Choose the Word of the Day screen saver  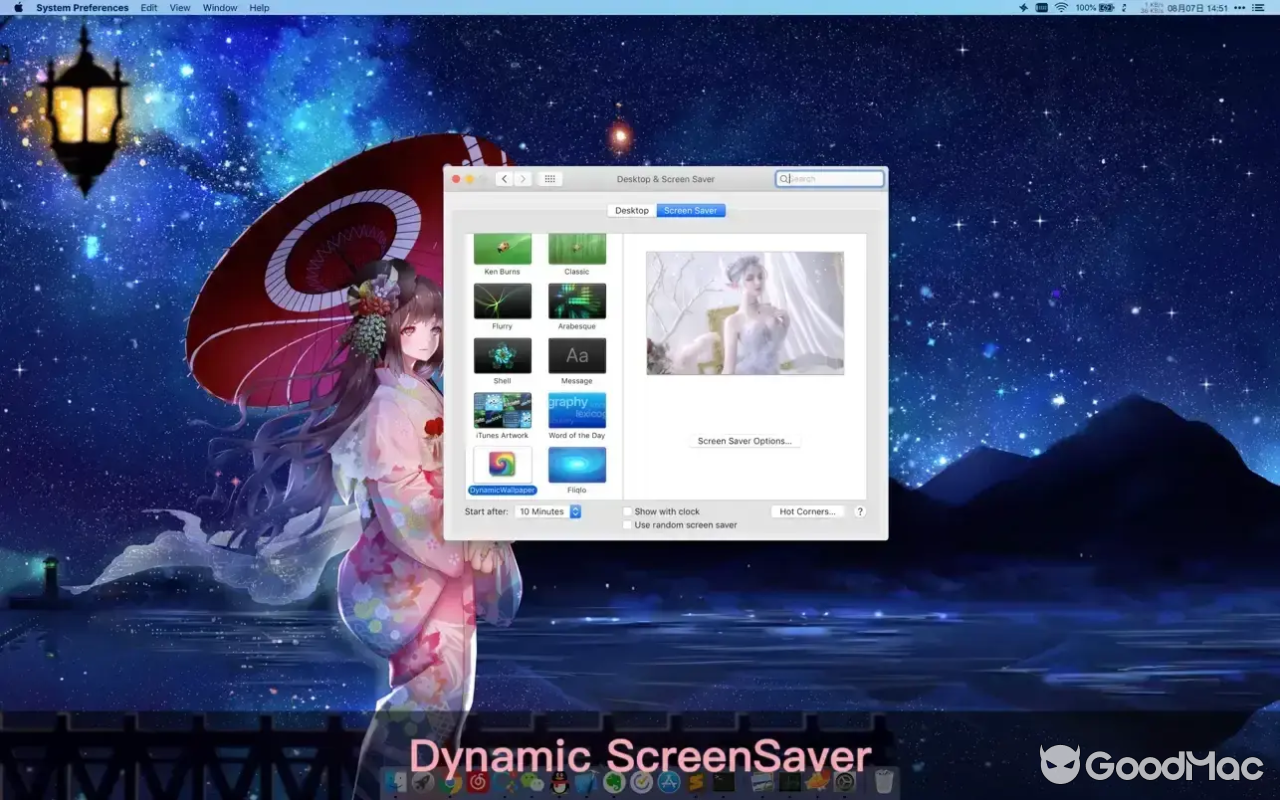pos(577,410)
